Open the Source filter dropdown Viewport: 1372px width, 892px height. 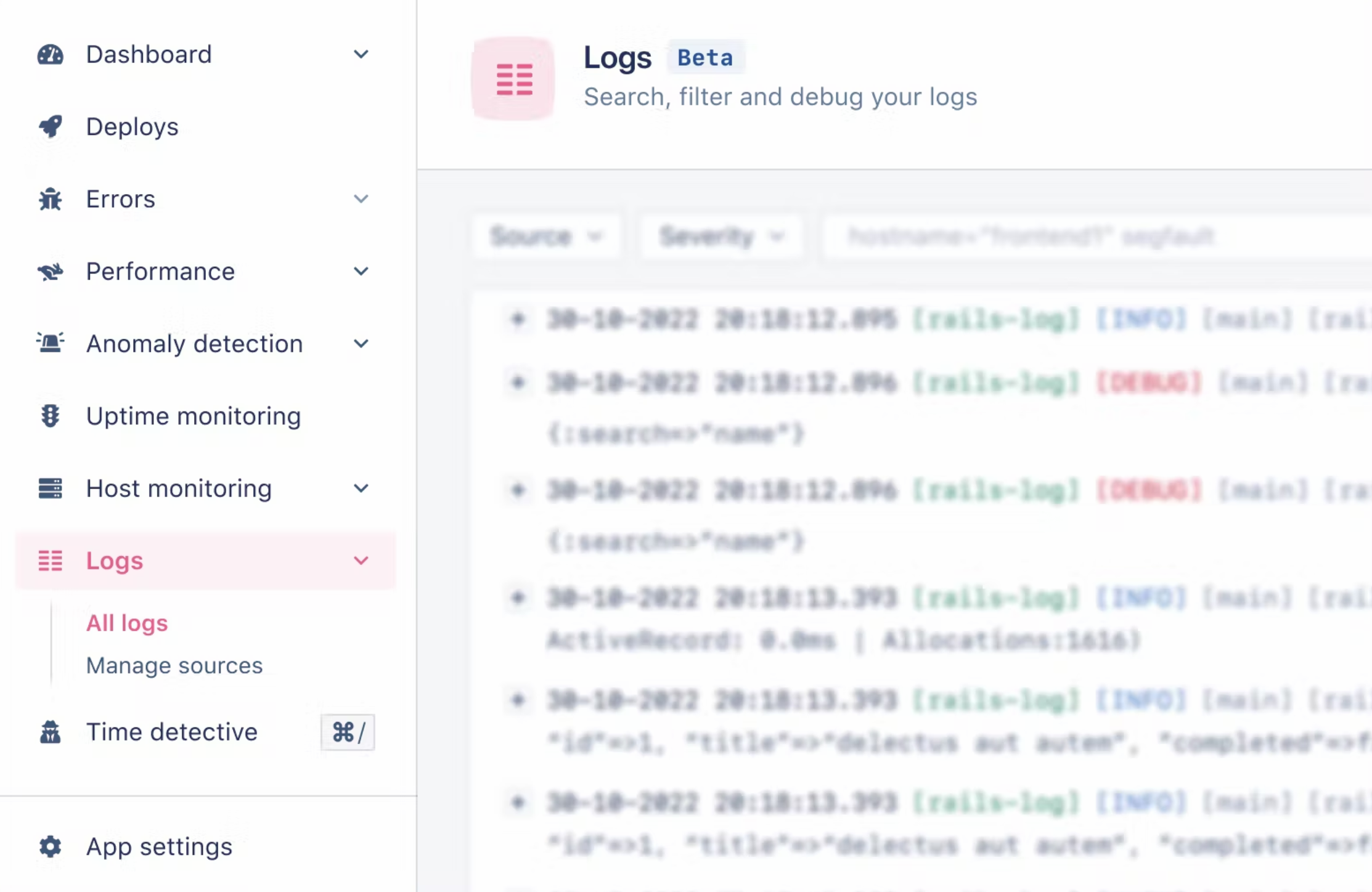point(545,237)
